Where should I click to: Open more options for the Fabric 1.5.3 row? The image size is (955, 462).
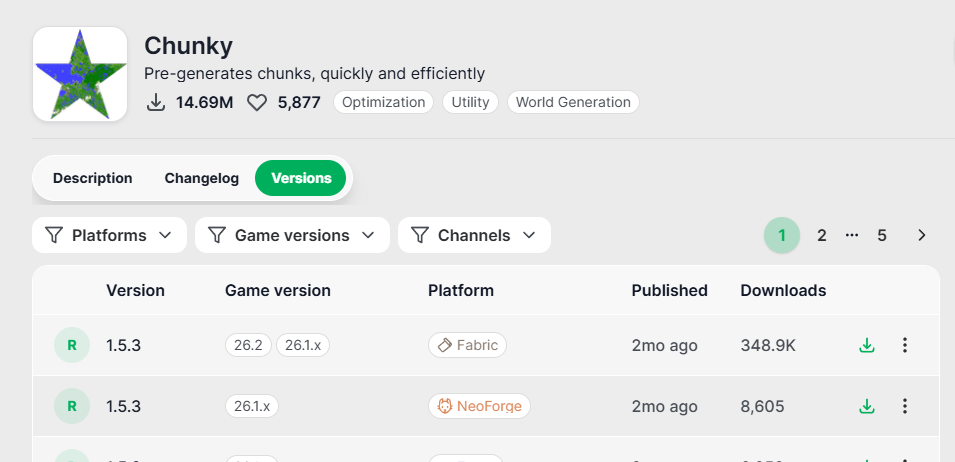point(905,345)
